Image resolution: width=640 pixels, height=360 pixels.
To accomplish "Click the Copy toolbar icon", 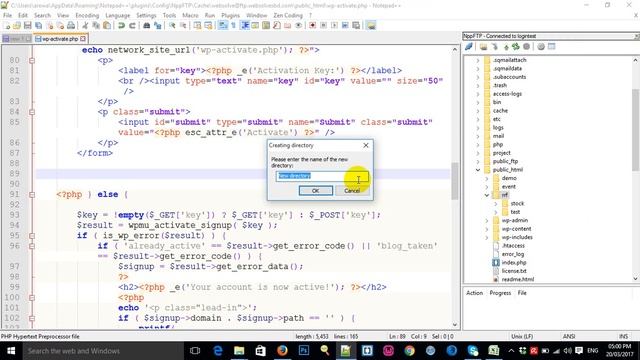I will 96,25.
